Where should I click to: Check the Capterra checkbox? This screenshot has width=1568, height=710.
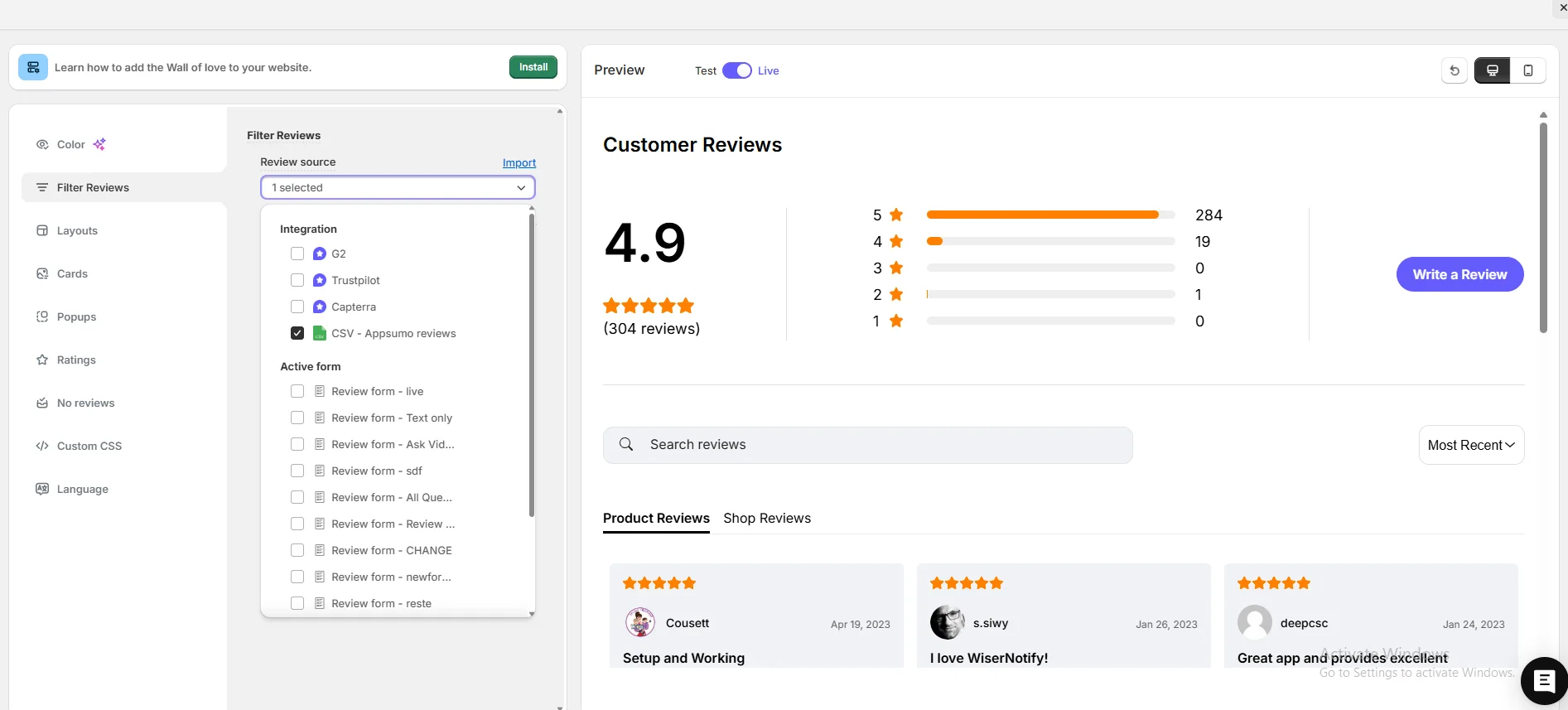297,307
